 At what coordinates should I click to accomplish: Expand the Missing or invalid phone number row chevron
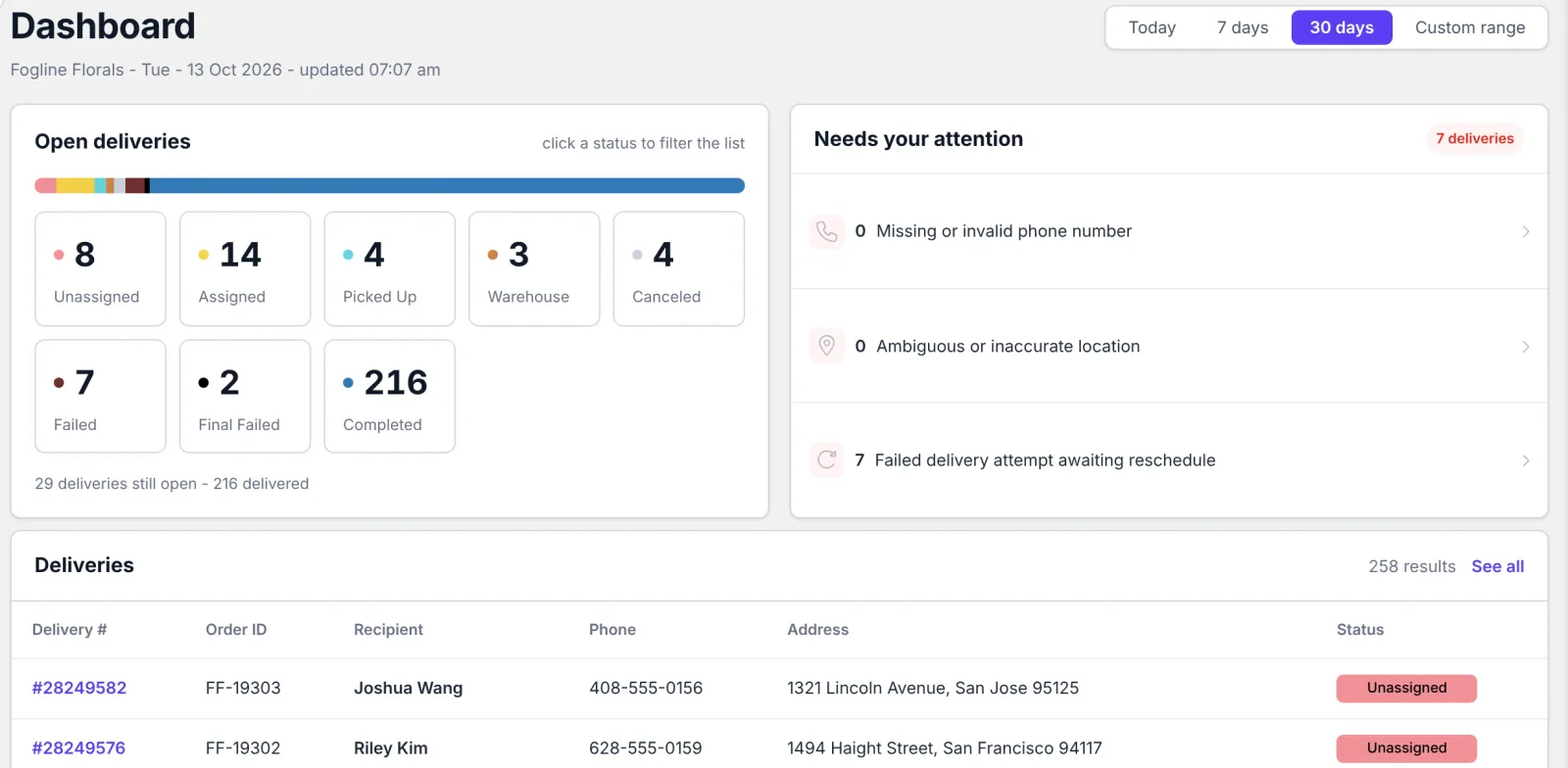click(1525, 231)
